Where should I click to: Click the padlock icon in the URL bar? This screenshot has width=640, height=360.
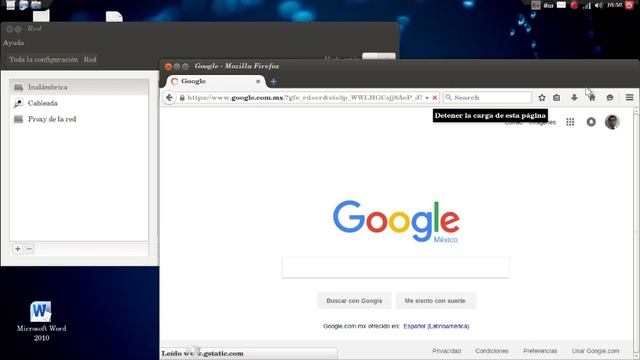pyautogui.click(x=182, y=98)
